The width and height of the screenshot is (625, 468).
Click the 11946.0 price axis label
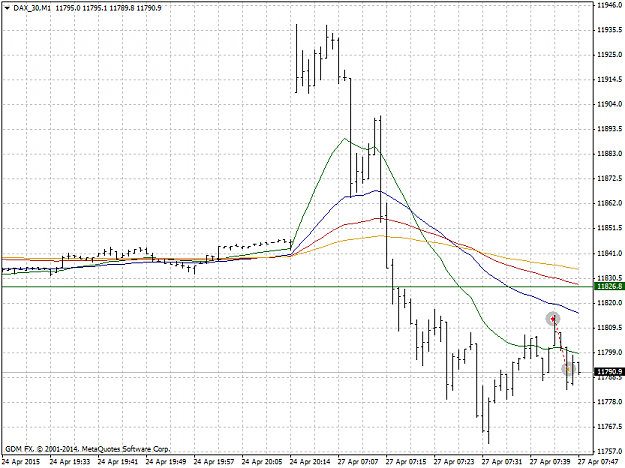click(609, 5)
